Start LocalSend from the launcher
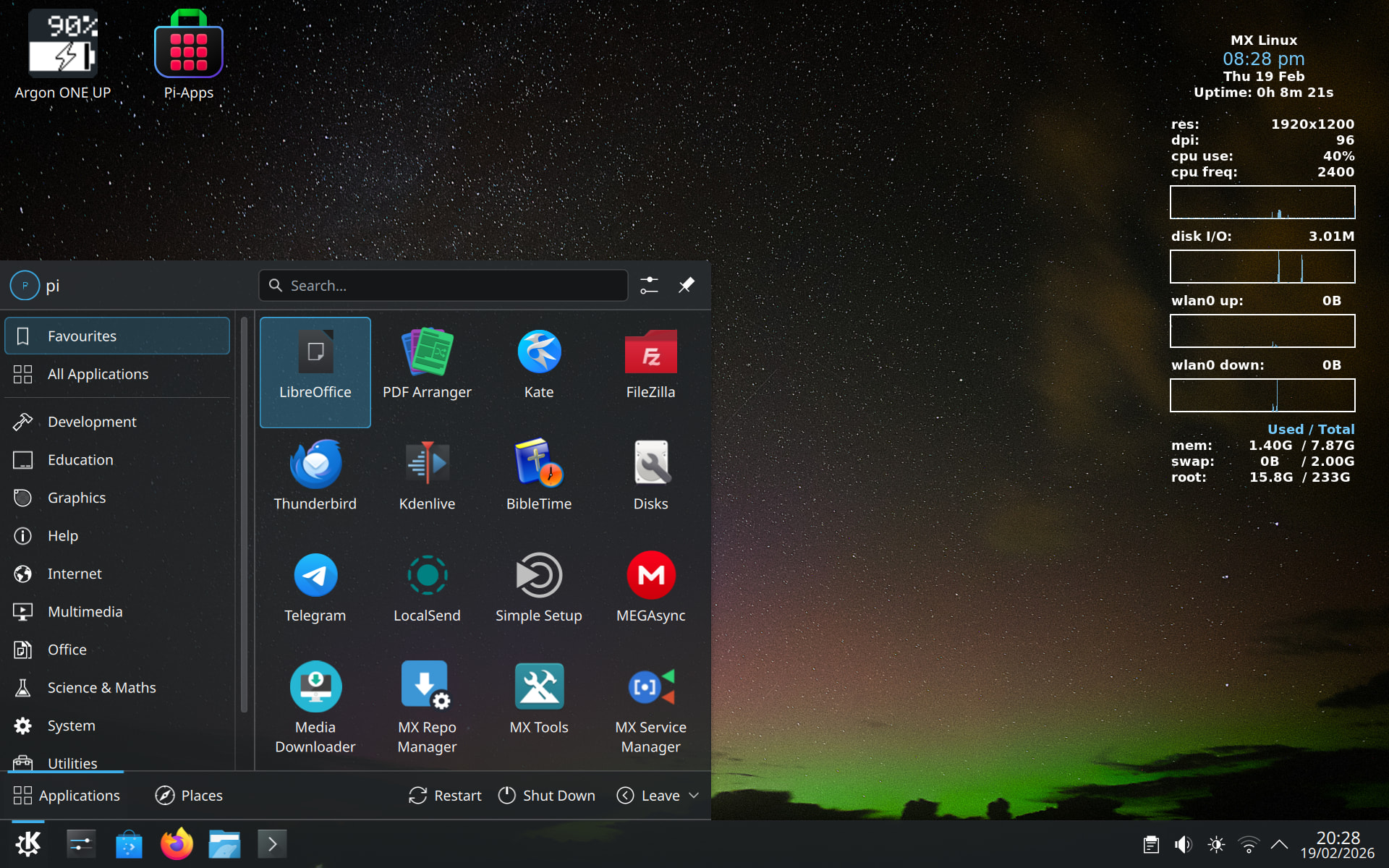 427,586
